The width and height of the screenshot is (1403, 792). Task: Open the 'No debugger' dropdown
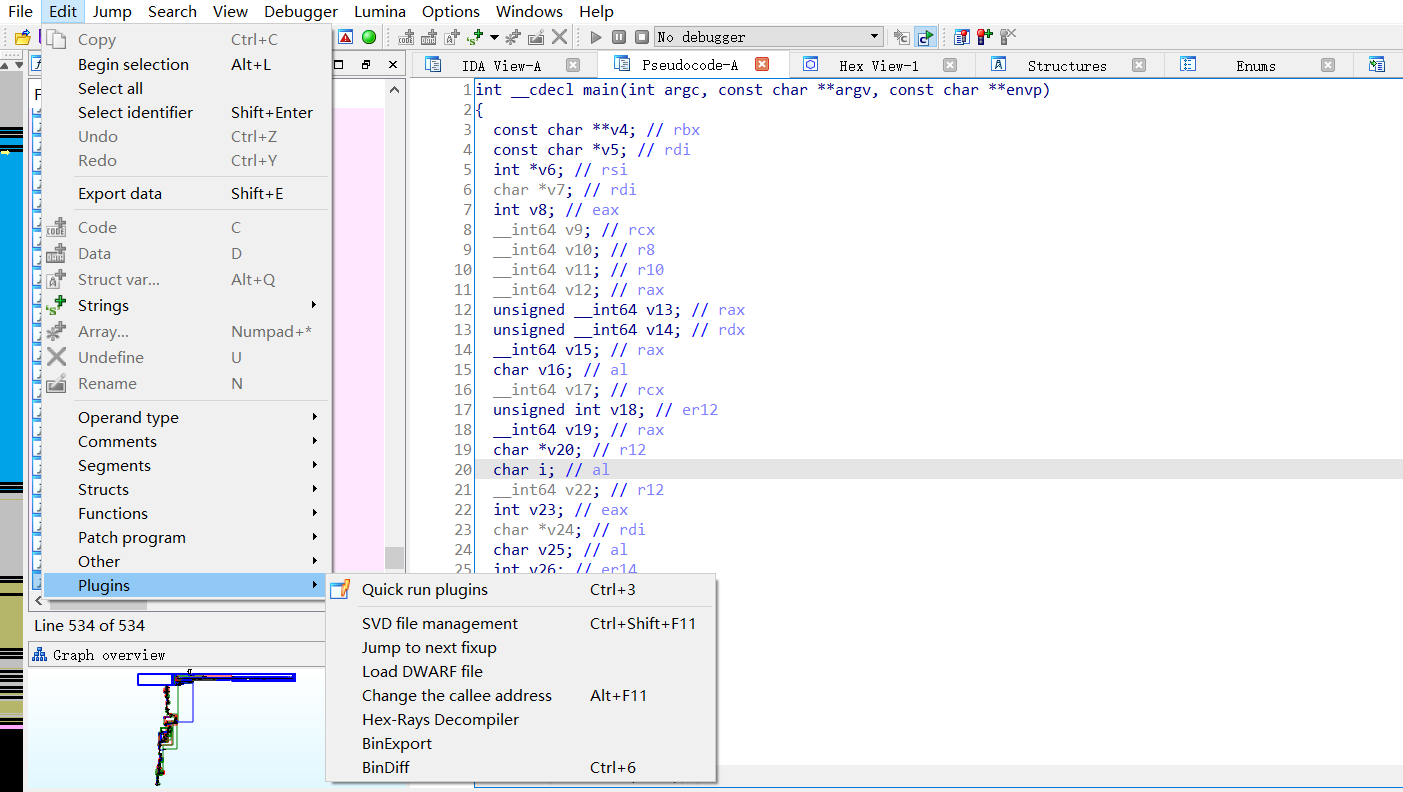tap(768, 37)
